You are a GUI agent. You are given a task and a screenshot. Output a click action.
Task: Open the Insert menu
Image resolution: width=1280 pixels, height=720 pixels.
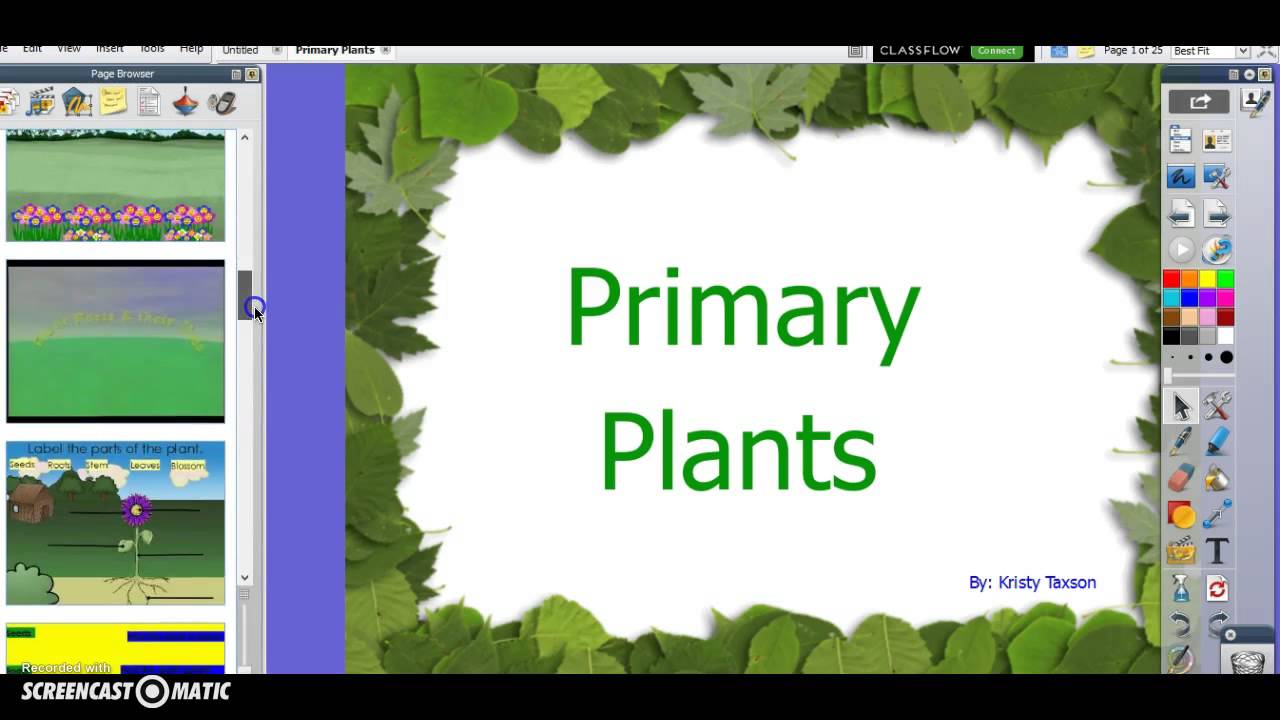tap(110, 48)
